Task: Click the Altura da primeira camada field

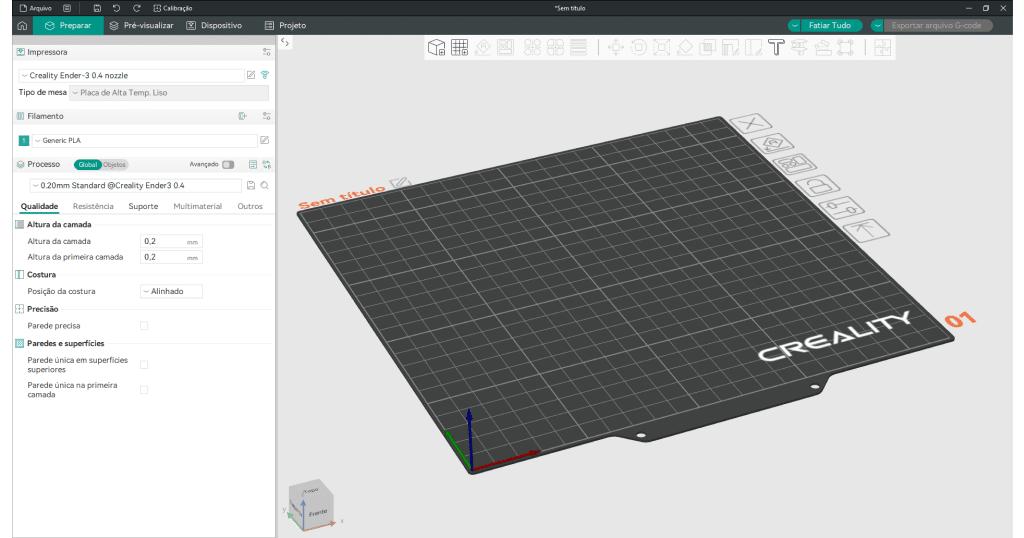Action: click(x=171, y=257)
